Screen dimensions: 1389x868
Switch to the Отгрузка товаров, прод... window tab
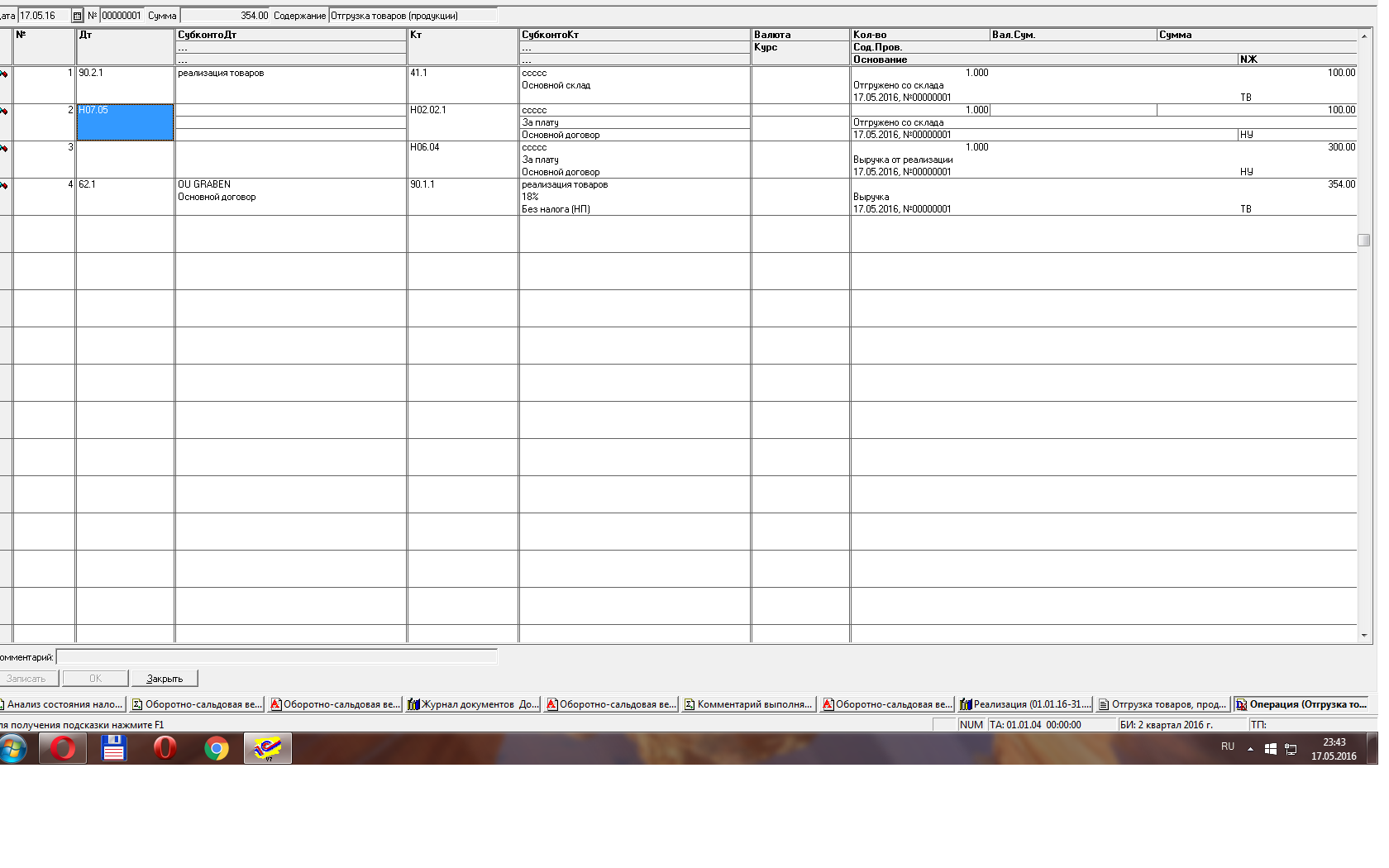pyautogui.click(x=1163, y=704)
